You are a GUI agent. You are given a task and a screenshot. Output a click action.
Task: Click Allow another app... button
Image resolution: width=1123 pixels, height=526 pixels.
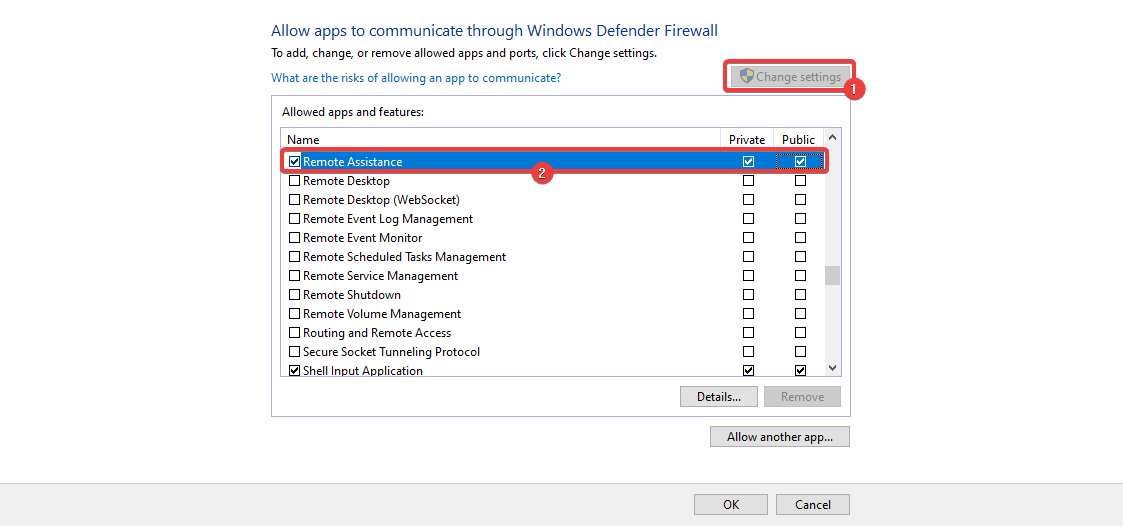point(780,436)
